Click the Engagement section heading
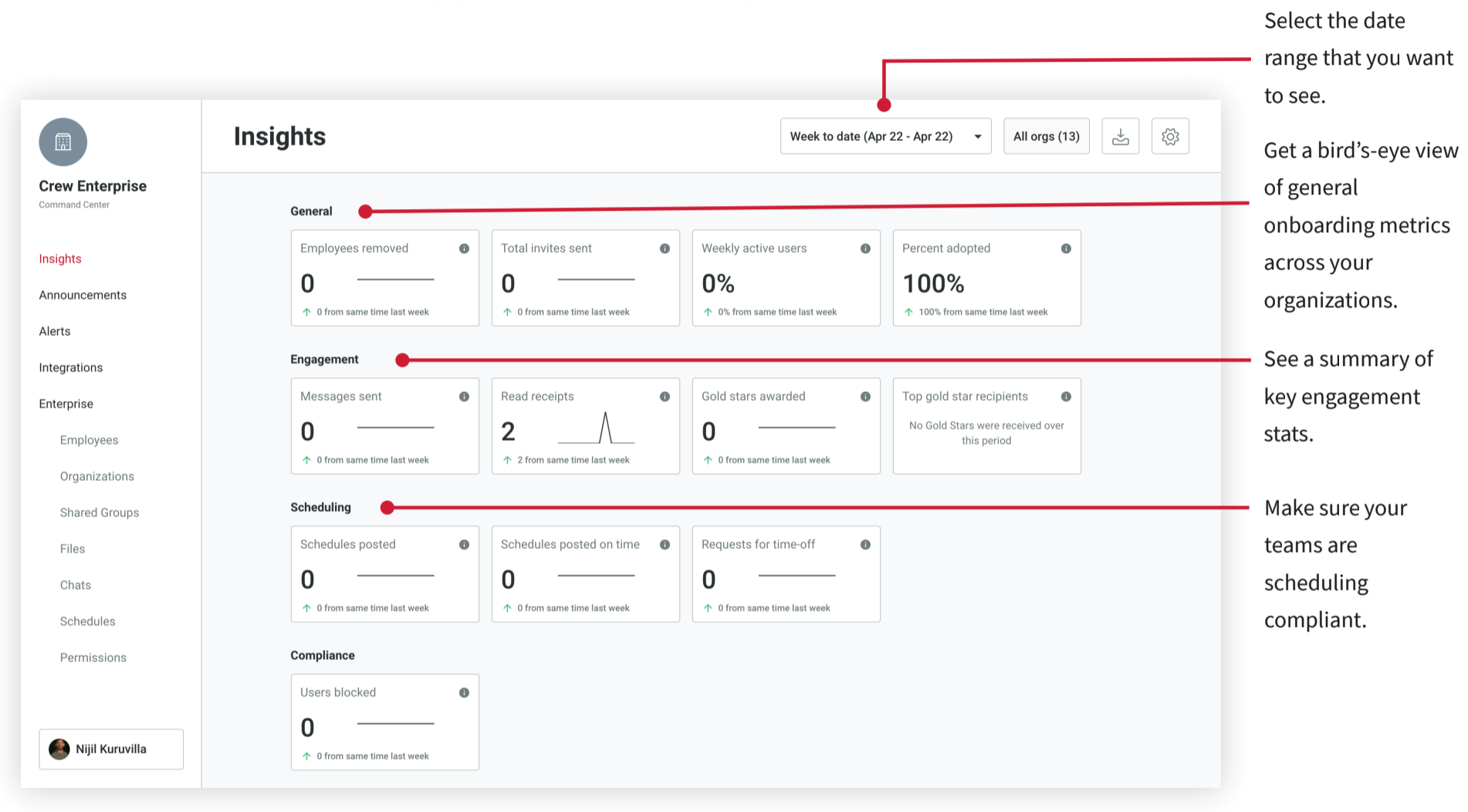This screenshot has width=1468, height=812. point(324,360)
